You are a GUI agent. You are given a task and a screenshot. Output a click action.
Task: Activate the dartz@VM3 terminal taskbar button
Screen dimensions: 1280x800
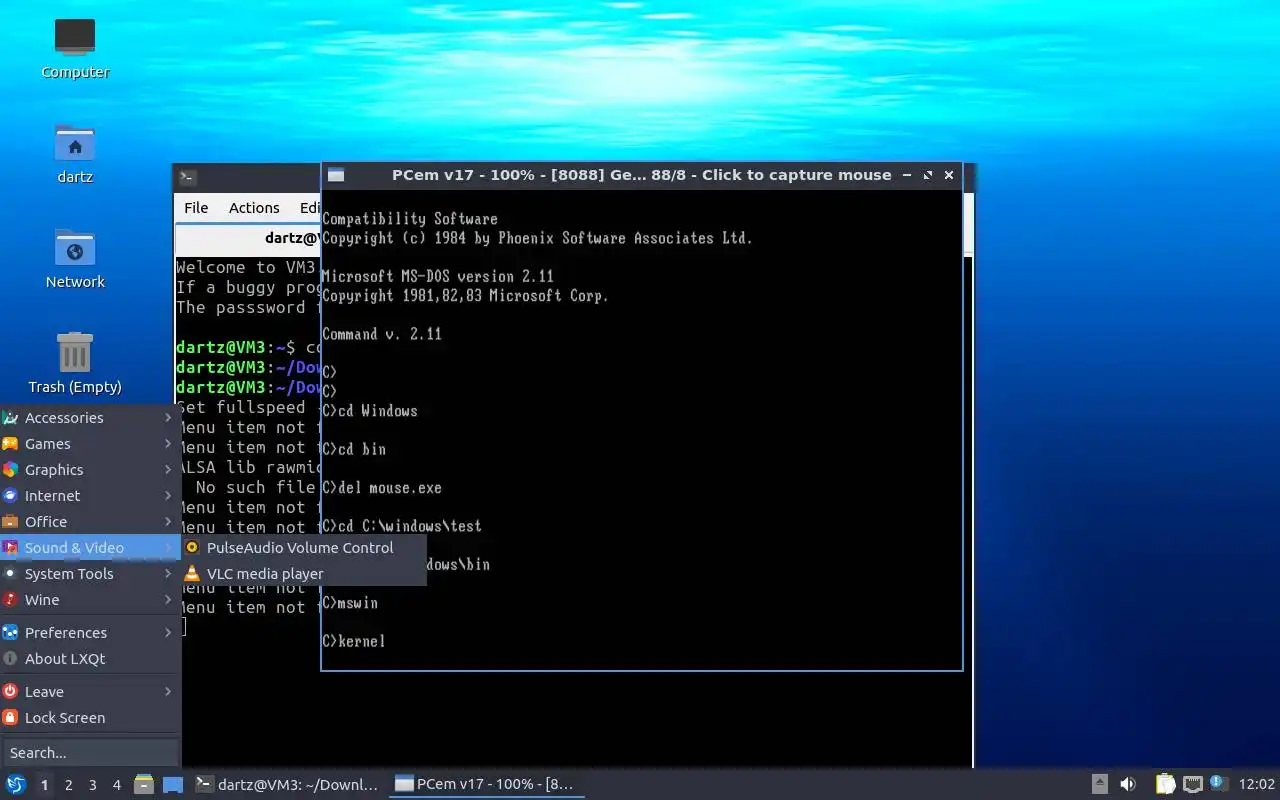pos(287,785)
